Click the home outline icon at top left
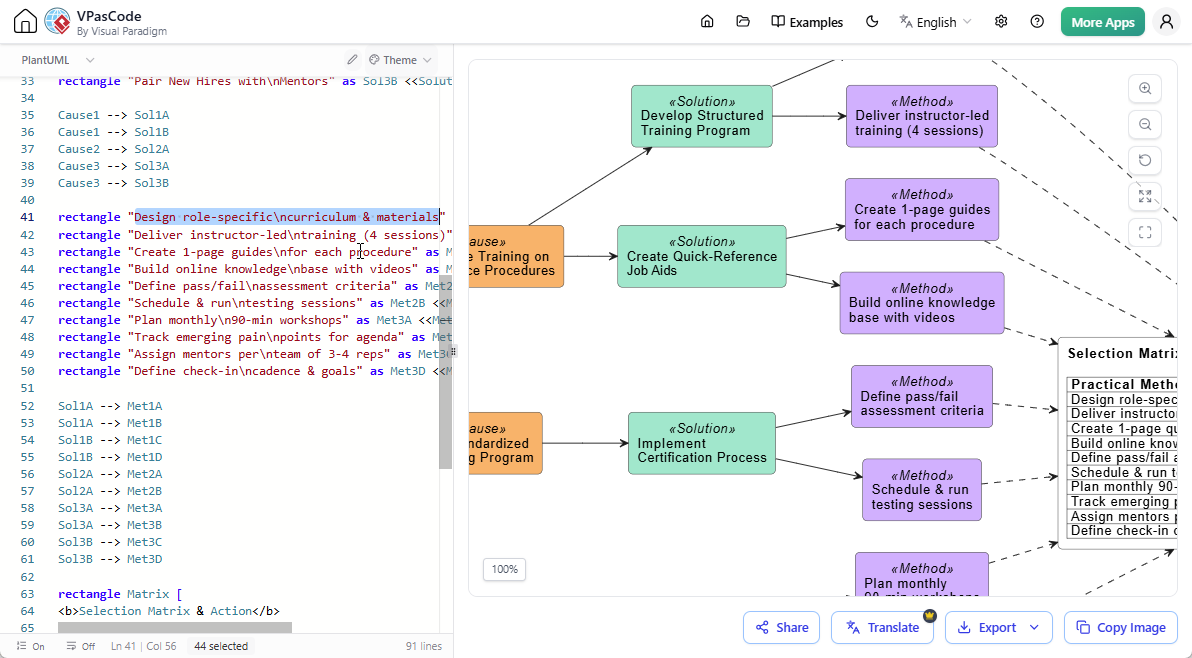1192x658 pixels. [x=25, y=21]
